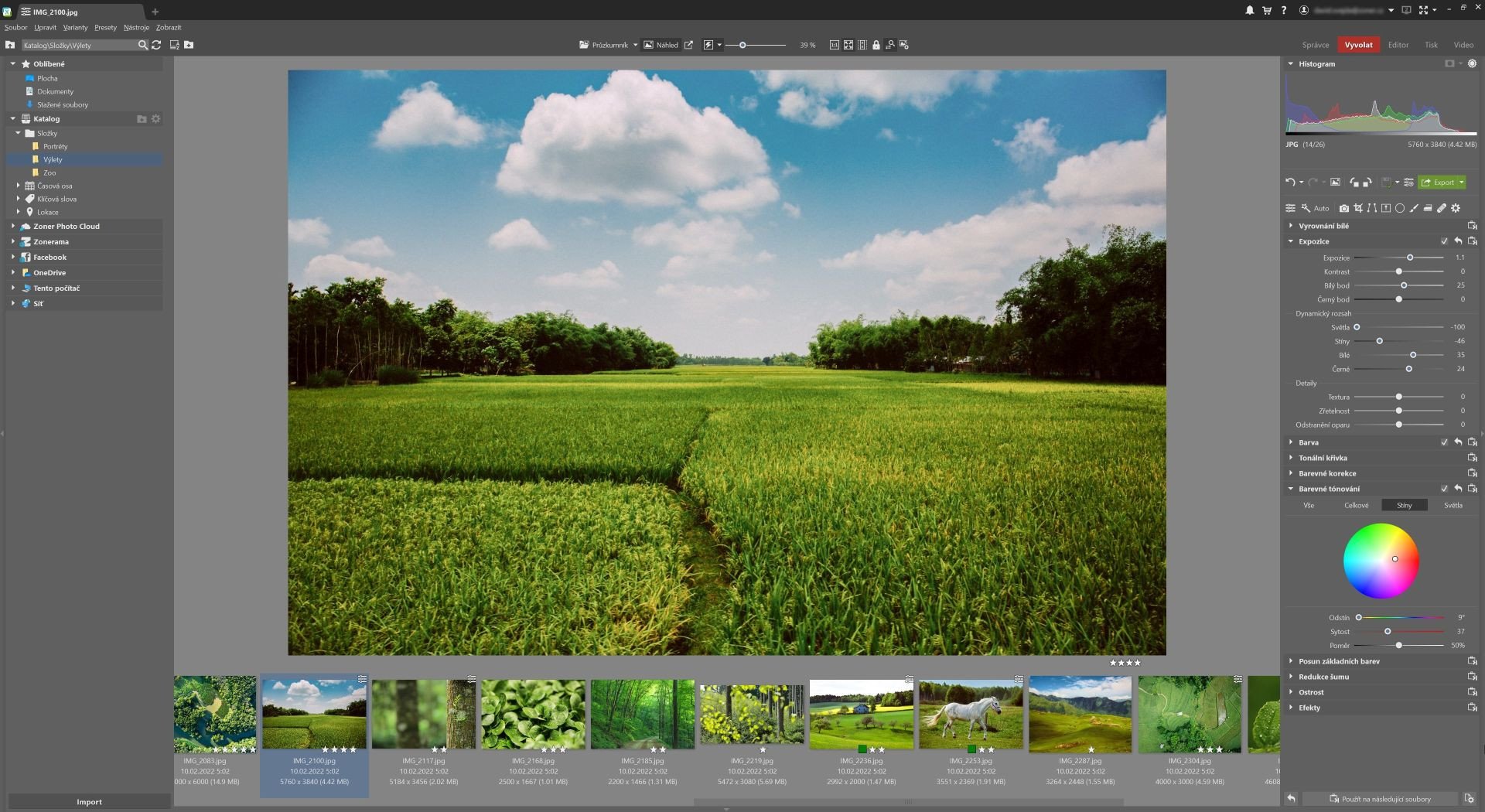Viewport: 1485px width, 812px height.
Task: Select the Filter brush tool
Action: coord(1414,208)
